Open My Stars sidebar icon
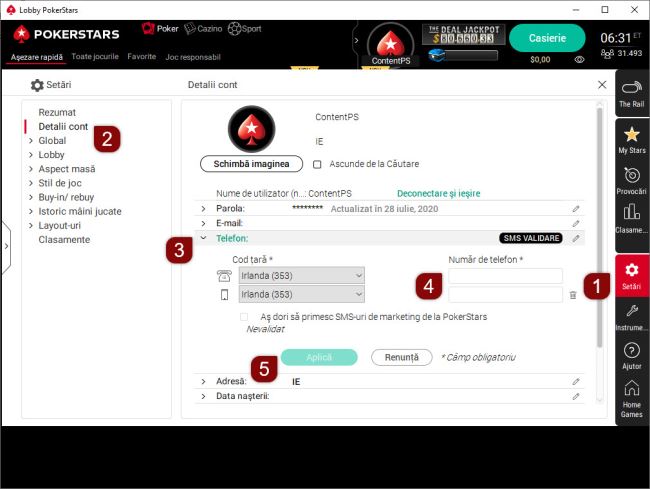The height and width of the screenshot is (489, 650). 632,140
